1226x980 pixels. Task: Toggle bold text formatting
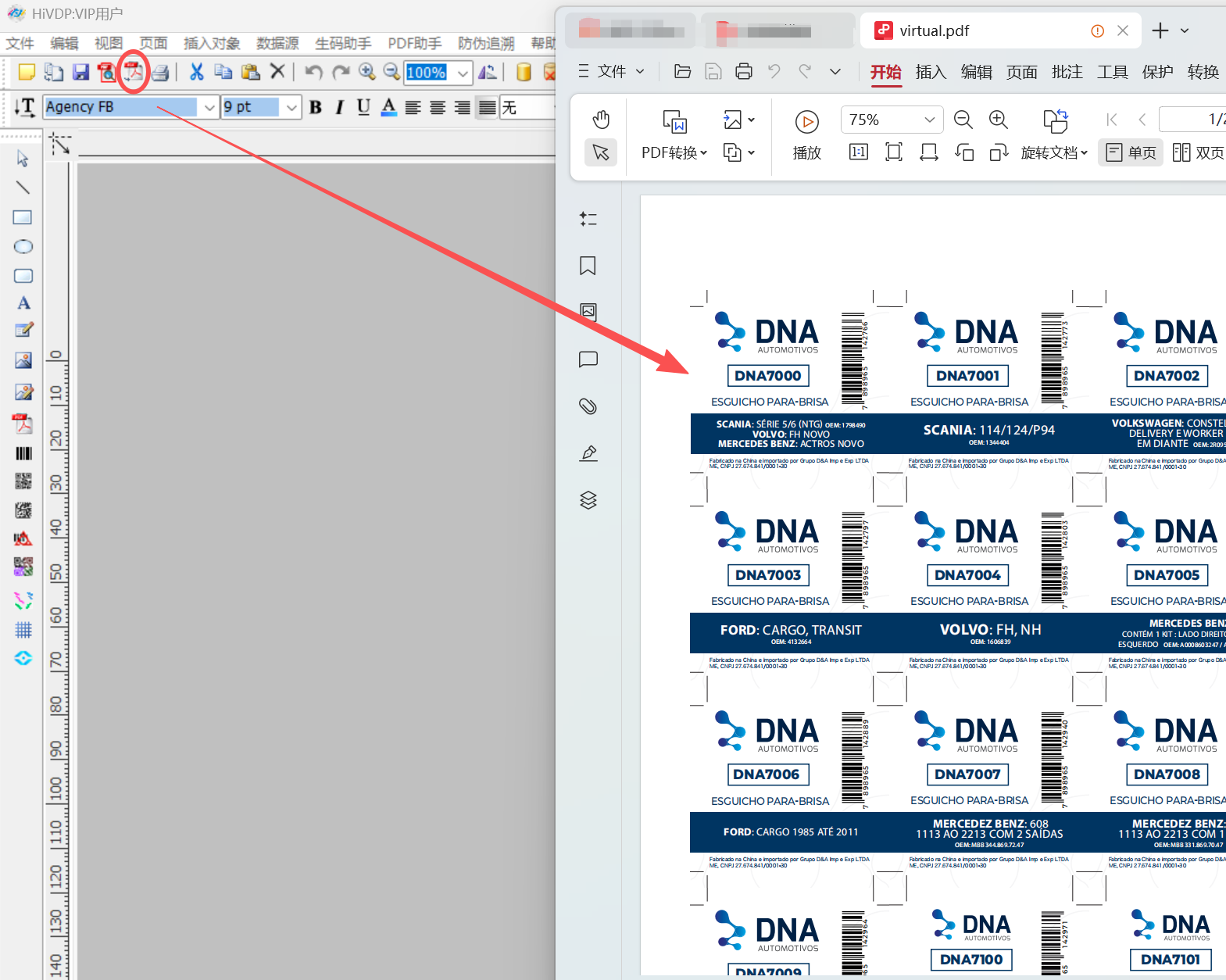(x=316, y=107)
